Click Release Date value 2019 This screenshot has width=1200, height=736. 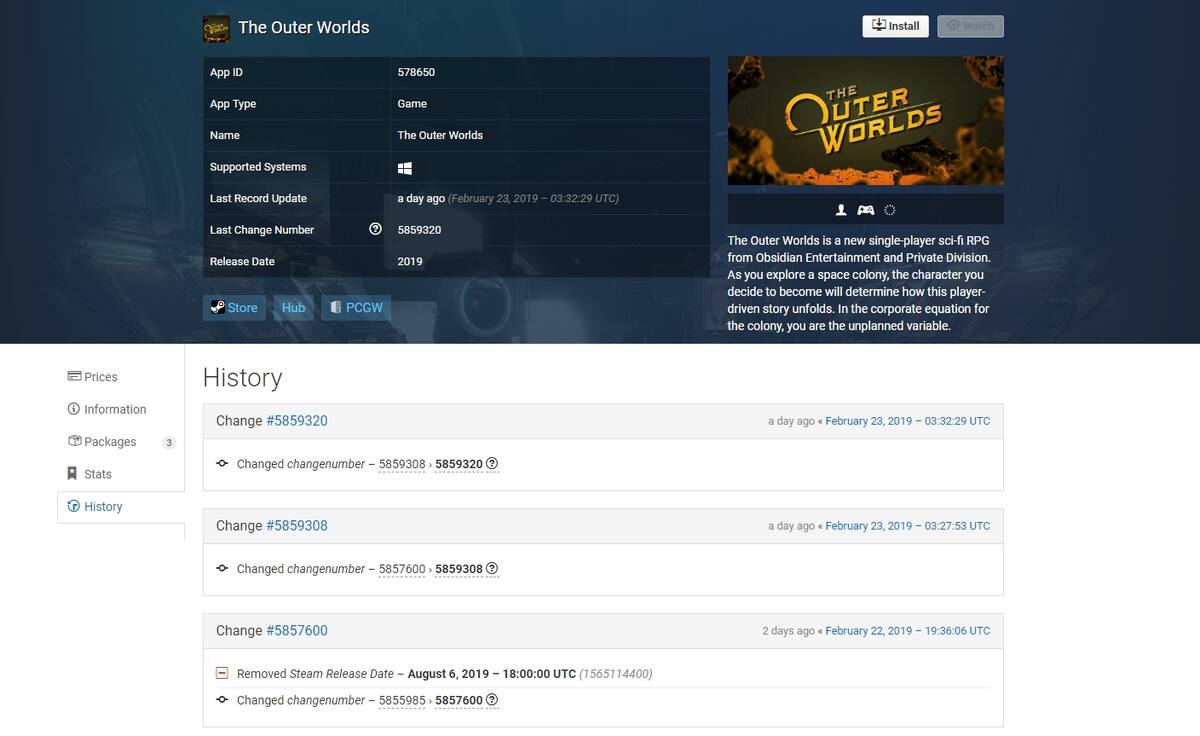tap(410, 261)
